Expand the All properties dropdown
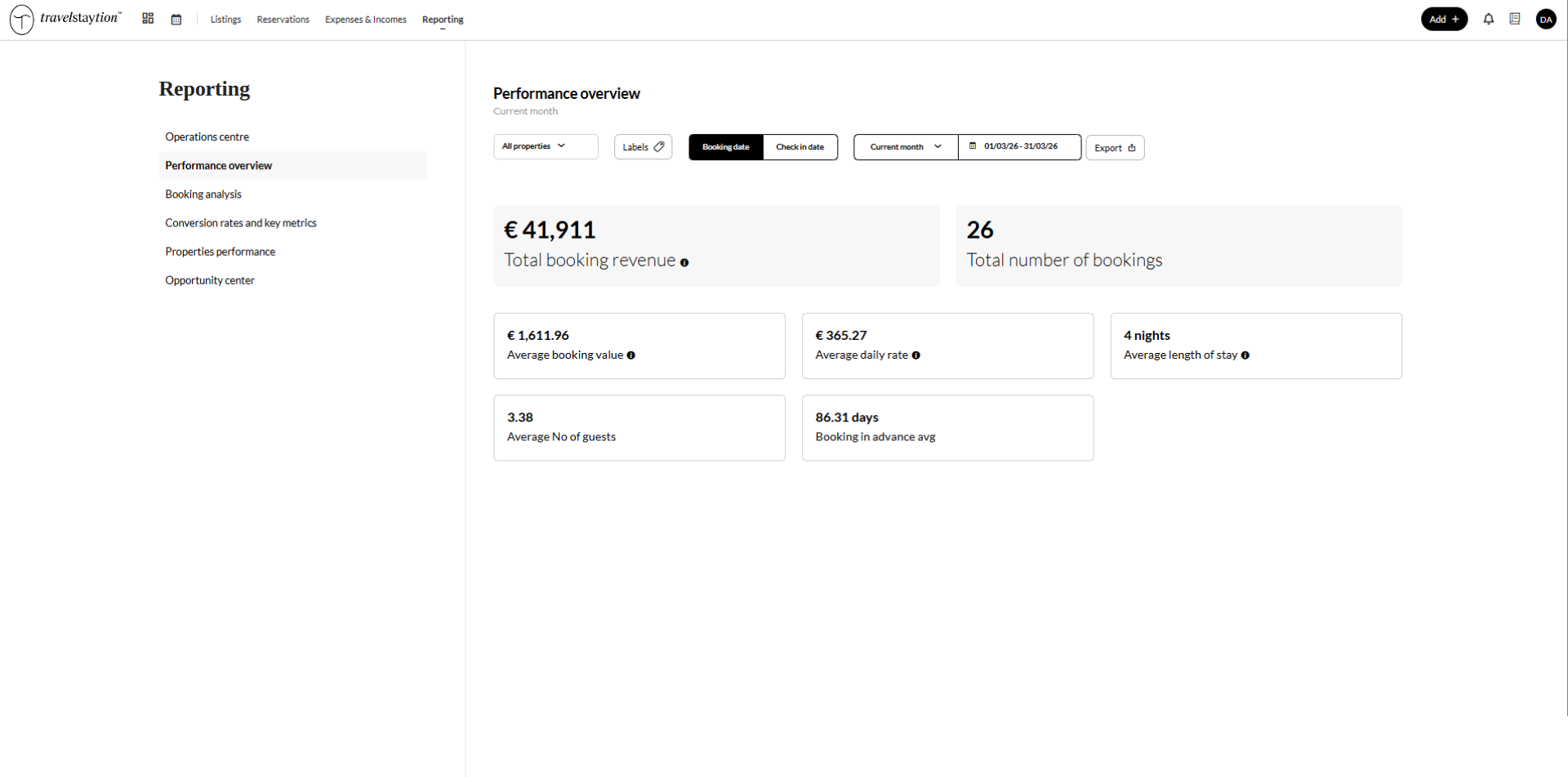The height and width of the screenshot is (777, 1568). pyautogui.click(x=545, y=146)
